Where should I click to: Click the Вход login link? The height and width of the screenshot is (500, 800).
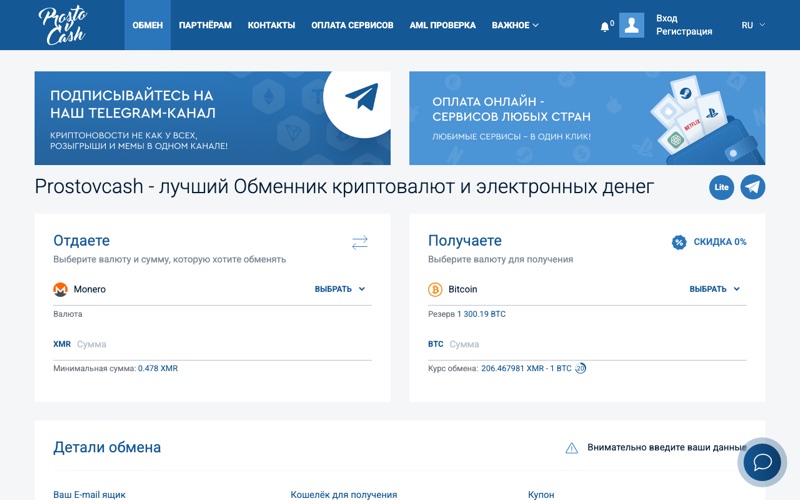coord(666,18)
